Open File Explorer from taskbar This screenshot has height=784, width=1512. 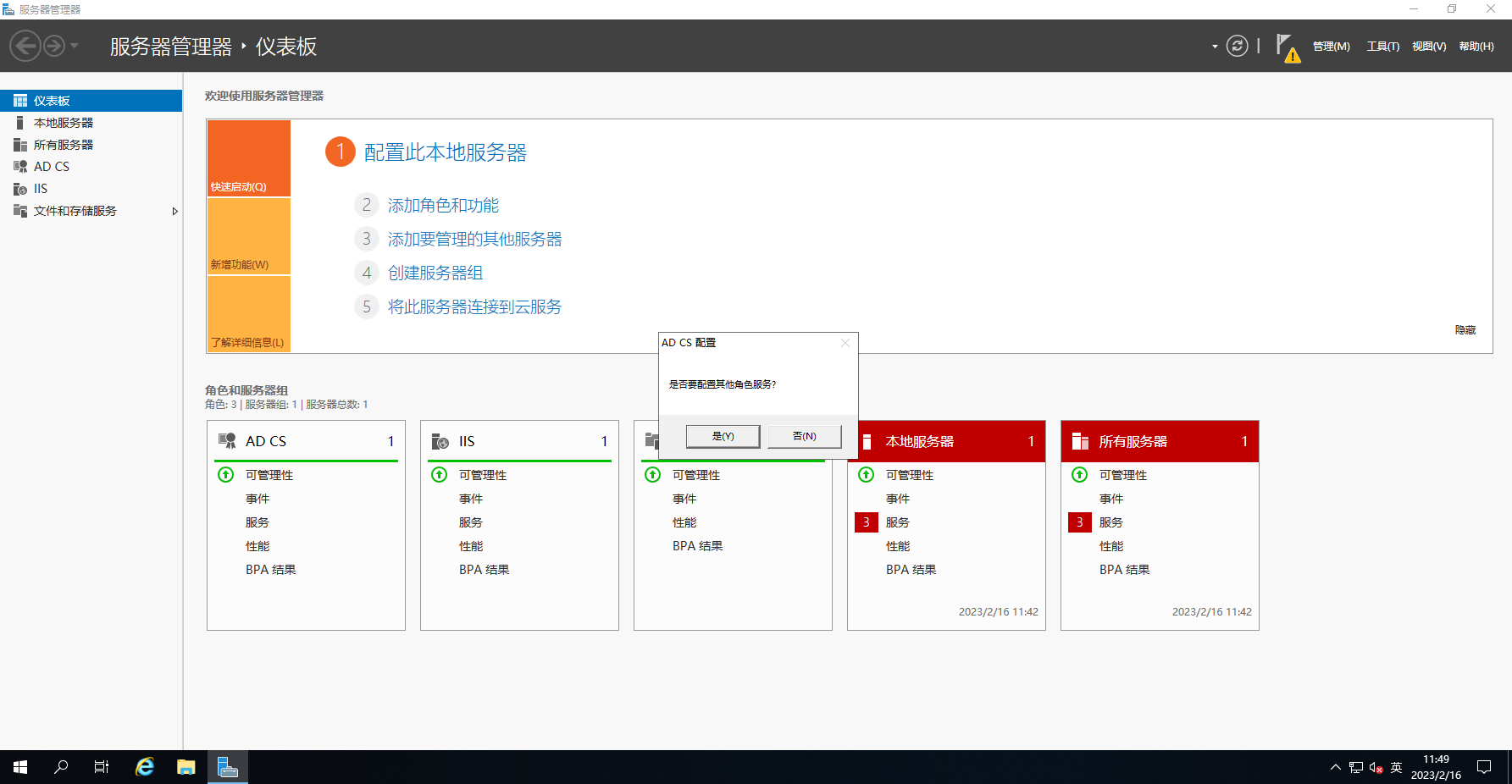186,767
